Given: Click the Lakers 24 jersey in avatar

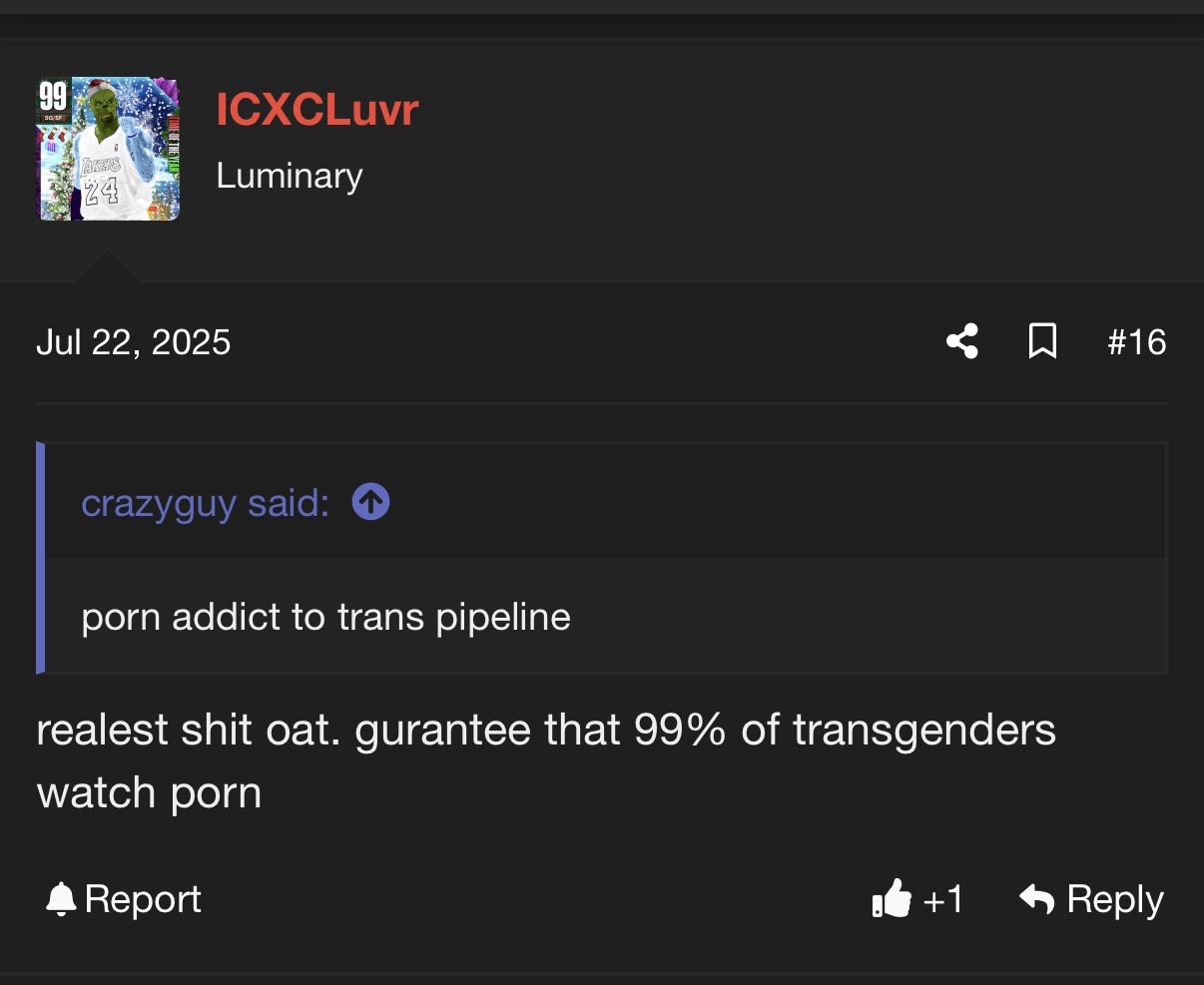Looking at the screenshot, I should click(102, 180).
